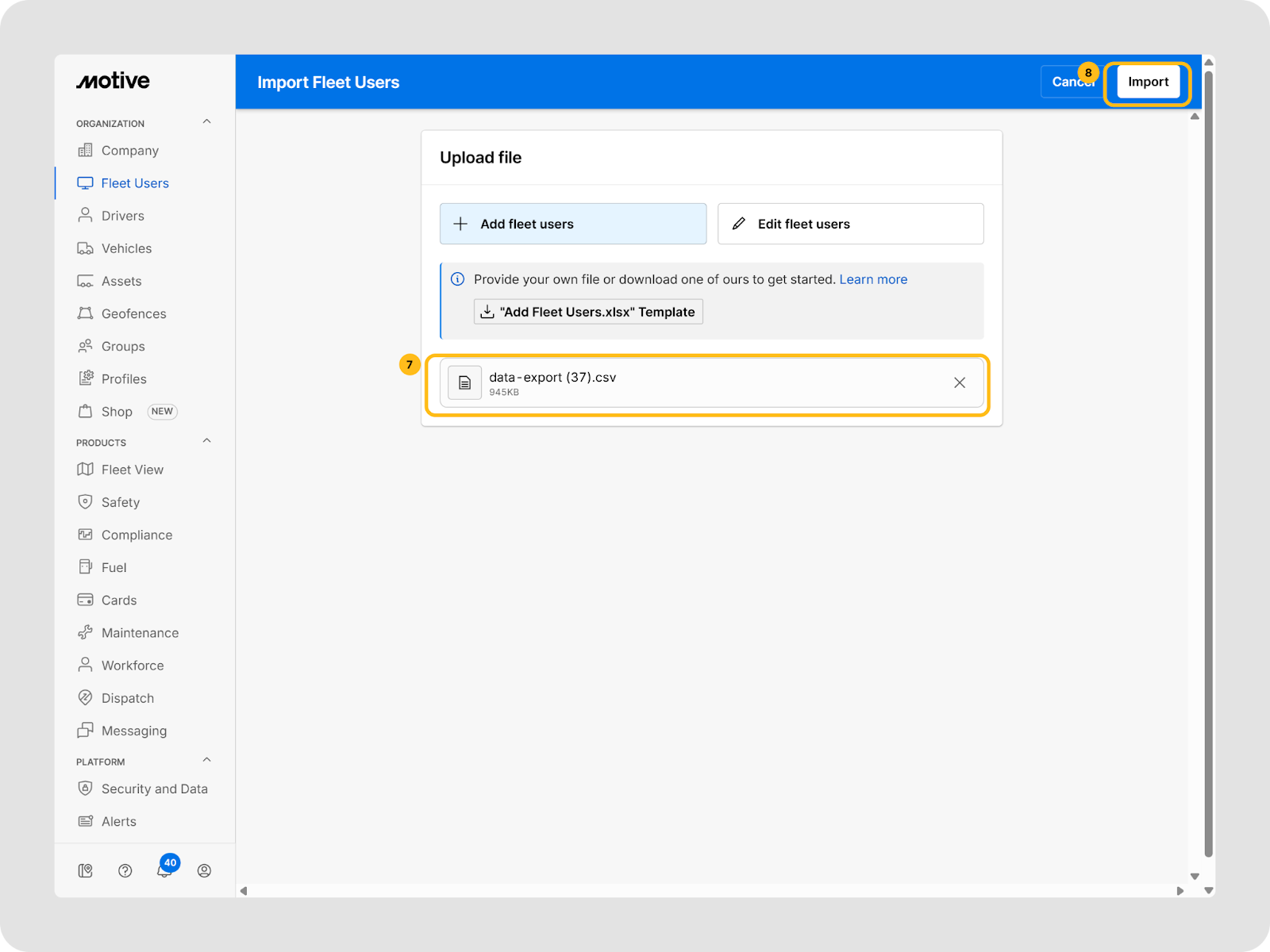Collapse the Organization section
The image size is (1270, 952).
tap(207, 122)
